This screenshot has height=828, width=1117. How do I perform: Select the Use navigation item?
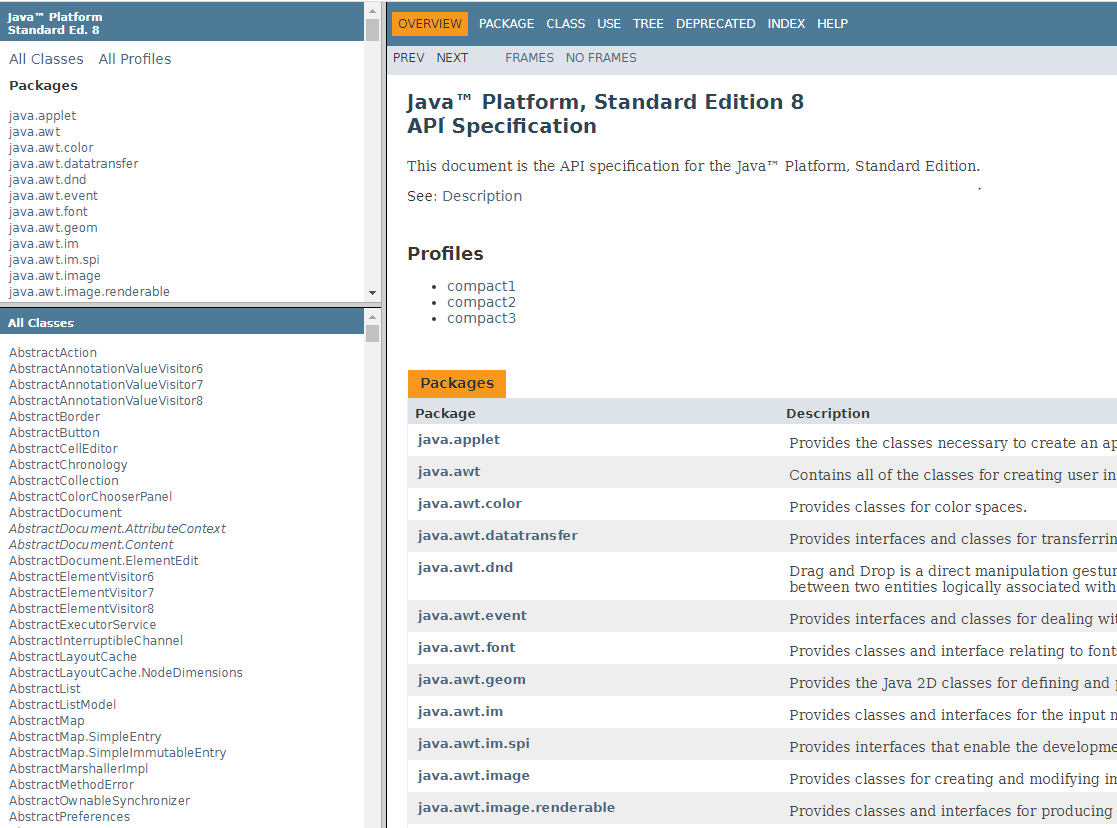click(608, 24)
